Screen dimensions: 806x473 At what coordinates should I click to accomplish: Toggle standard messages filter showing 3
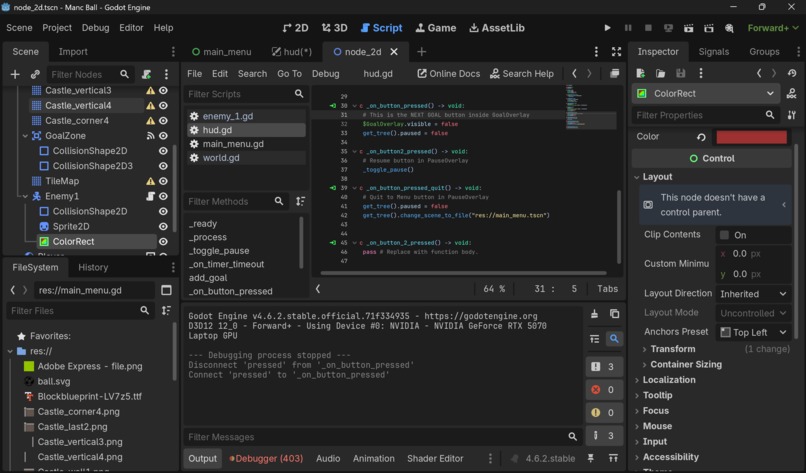(604, 367)
